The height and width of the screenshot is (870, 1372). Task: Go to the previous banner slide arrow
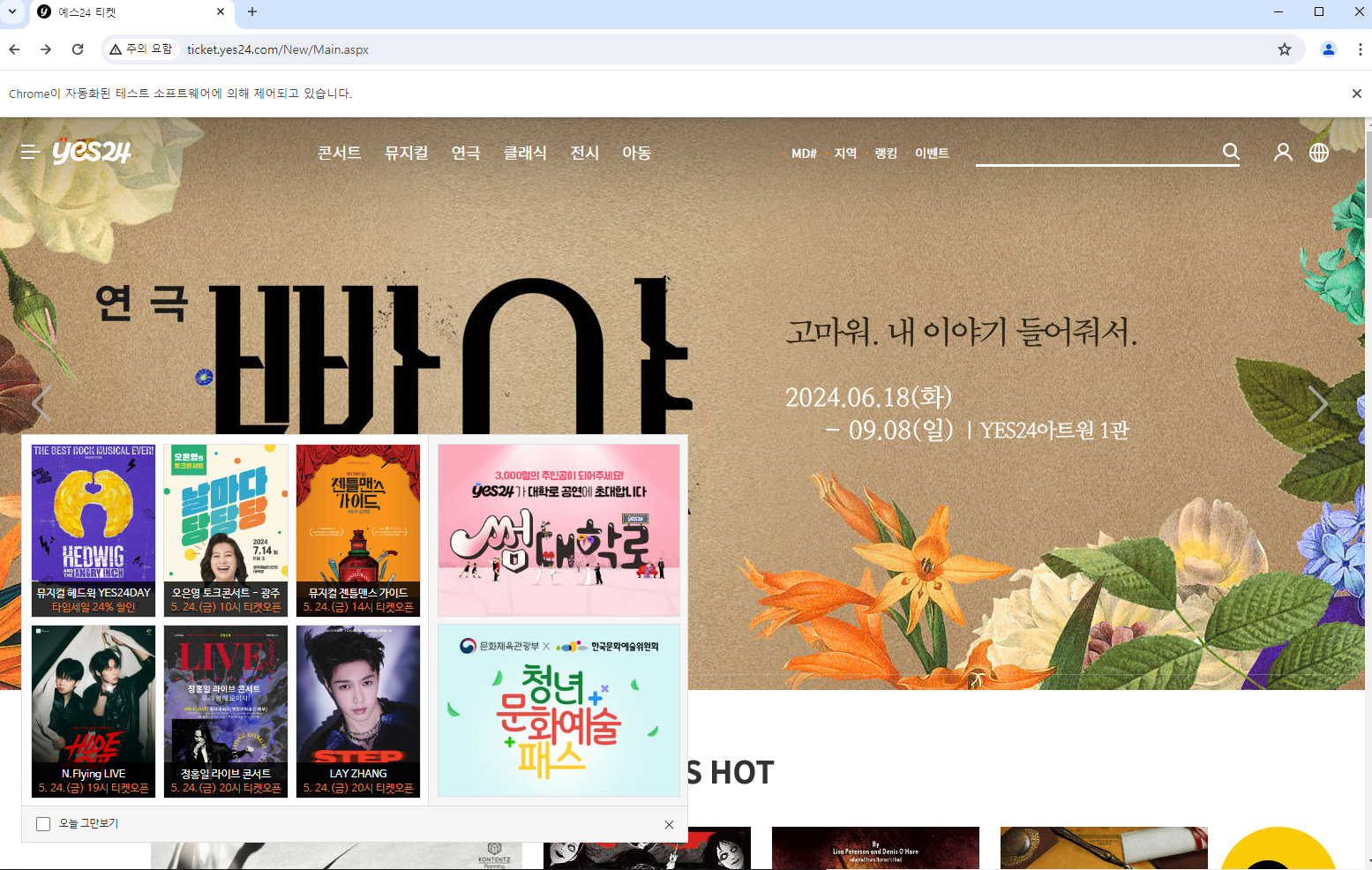[41, 404]
